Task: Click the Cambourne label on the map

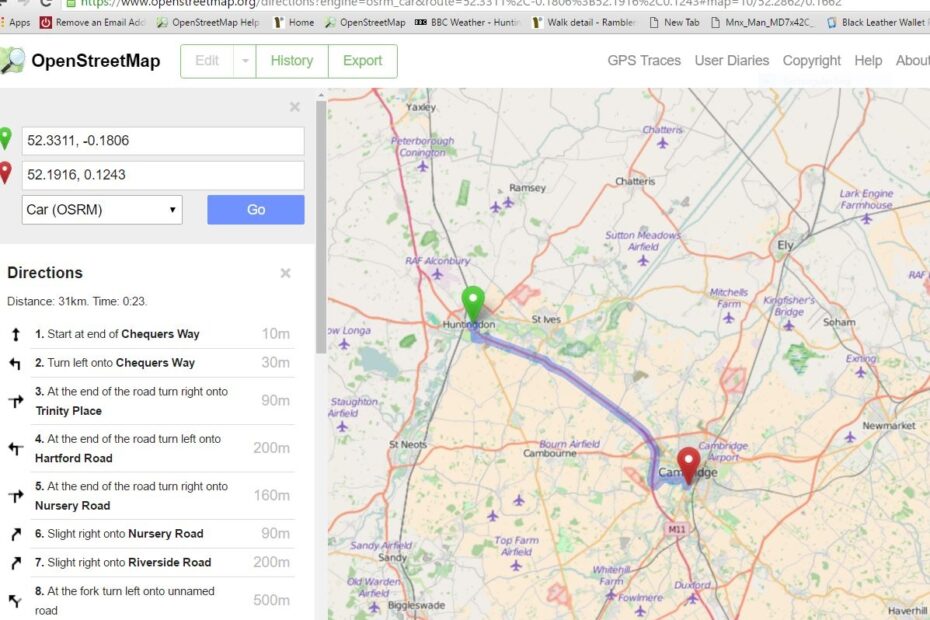Action: (x=549, y=453)
